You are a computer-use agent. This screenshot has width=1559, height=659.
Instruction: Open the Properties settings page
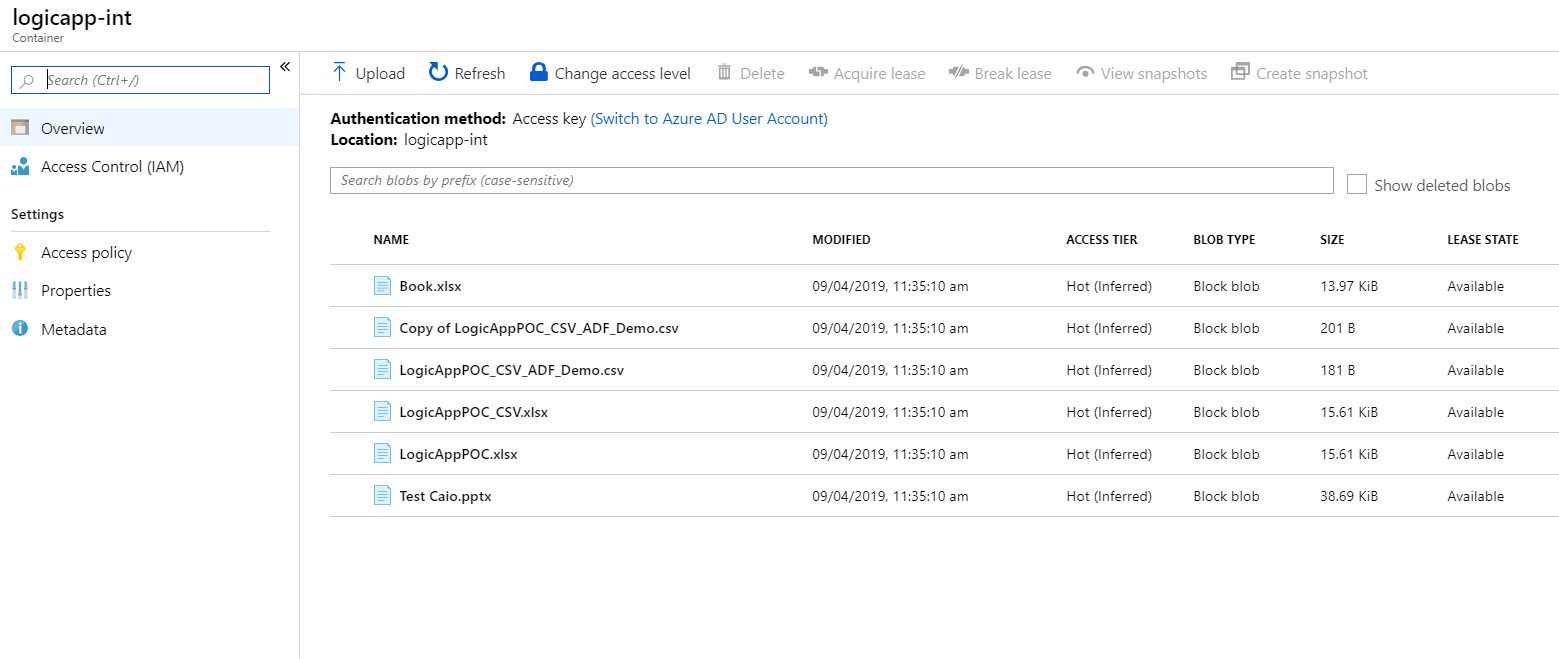point(76,291)
